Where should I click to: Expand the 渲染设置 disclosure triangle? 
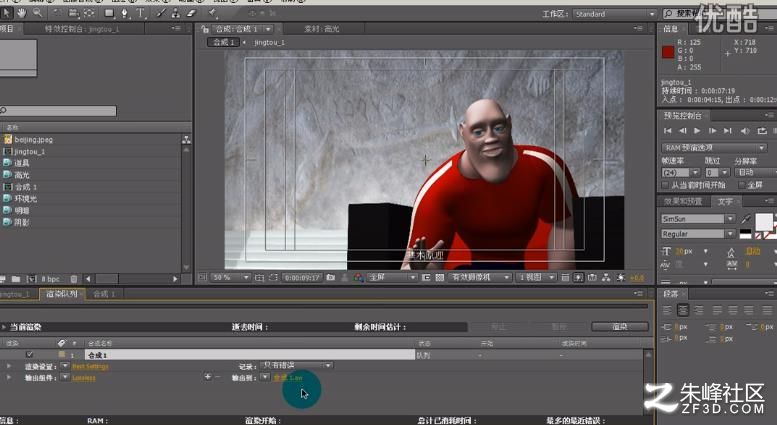(x=8, y=366)
